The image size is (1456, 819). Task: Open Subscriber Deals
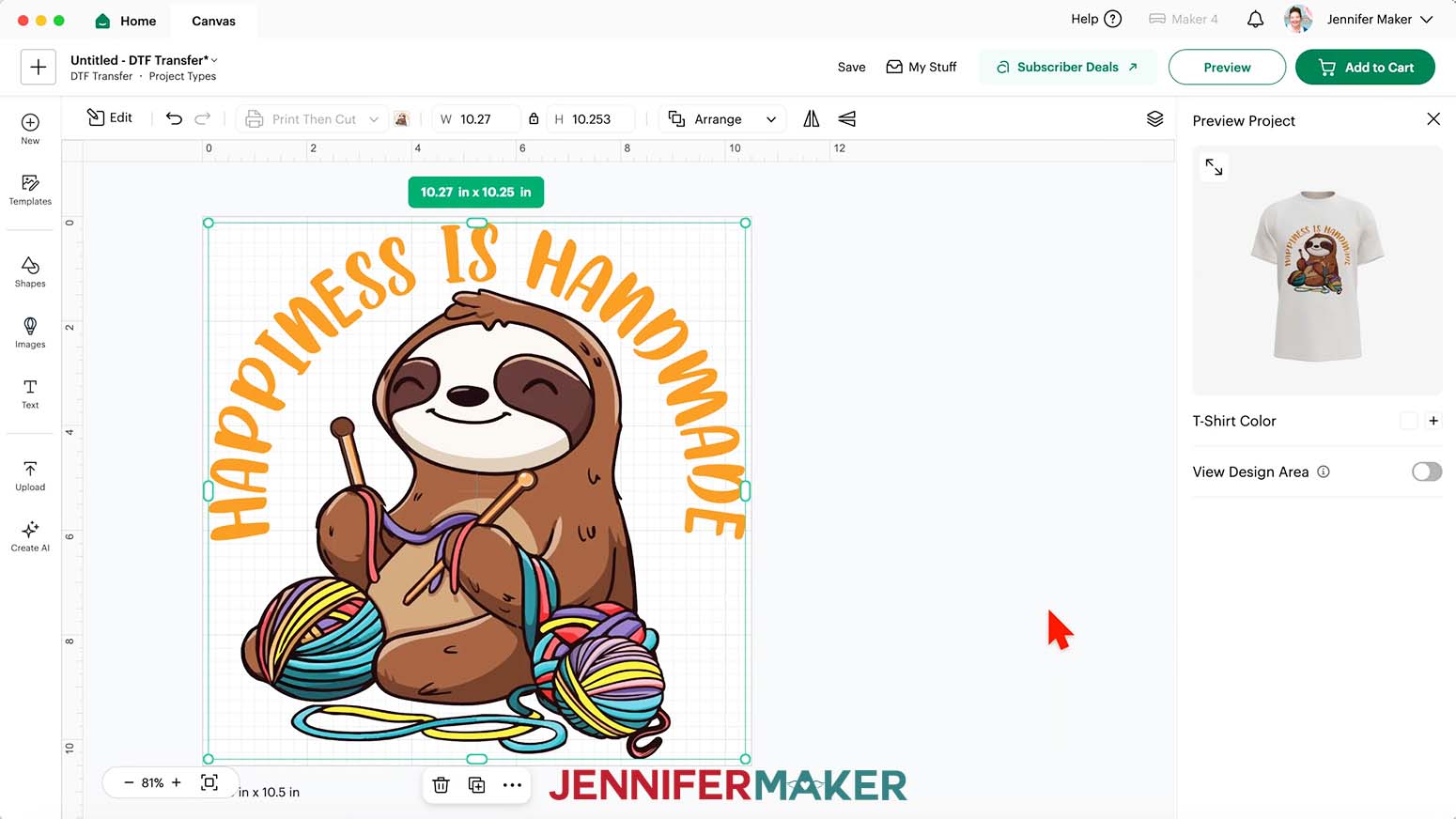pyautogui.click(x=1067, y=67)
